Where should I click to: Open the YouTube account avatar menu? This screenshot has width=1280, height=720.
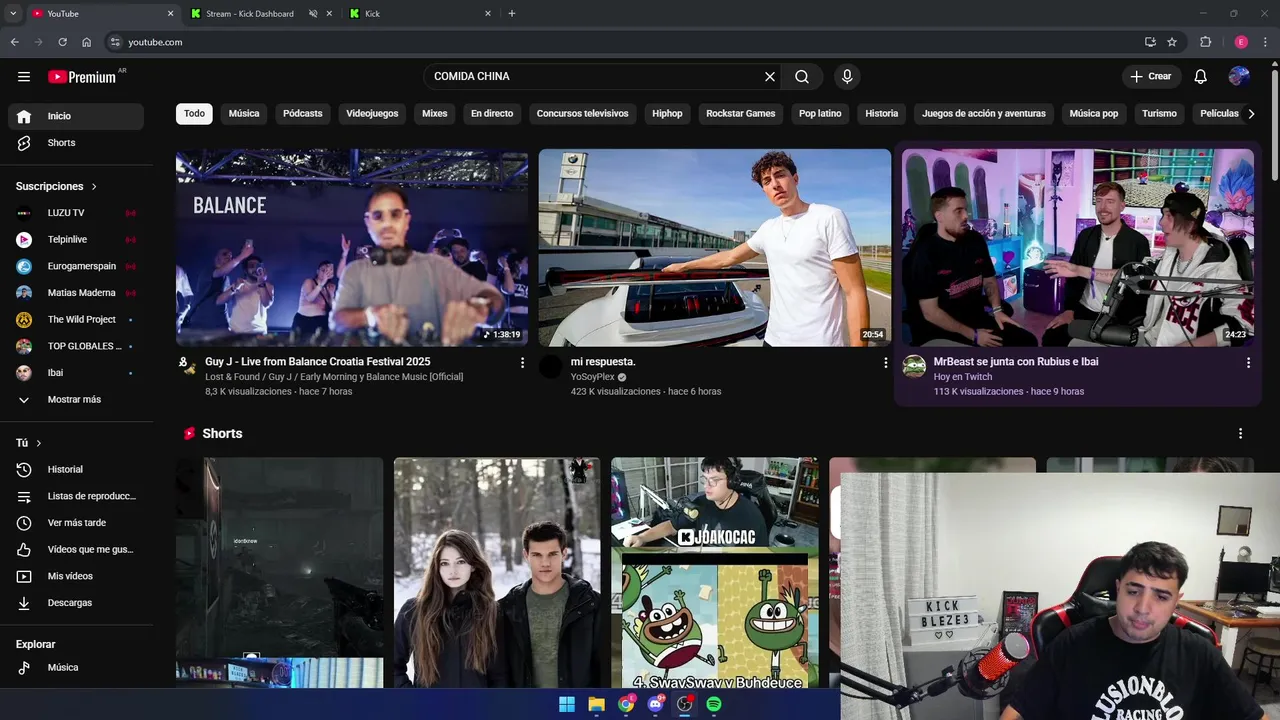1239,77
